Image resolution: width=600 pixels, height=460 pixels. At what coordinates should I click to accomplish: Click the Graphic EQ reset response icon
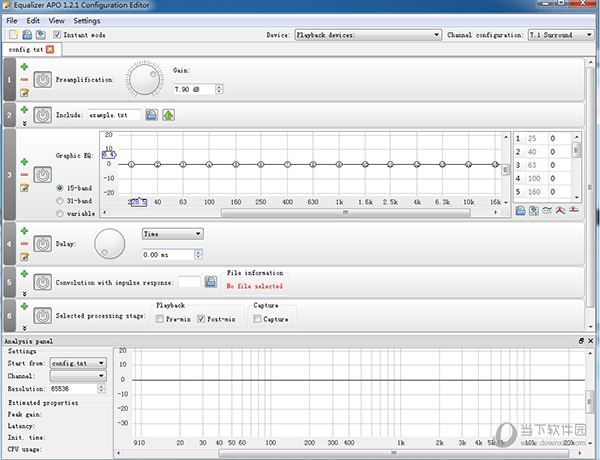(x=574, y=209)
